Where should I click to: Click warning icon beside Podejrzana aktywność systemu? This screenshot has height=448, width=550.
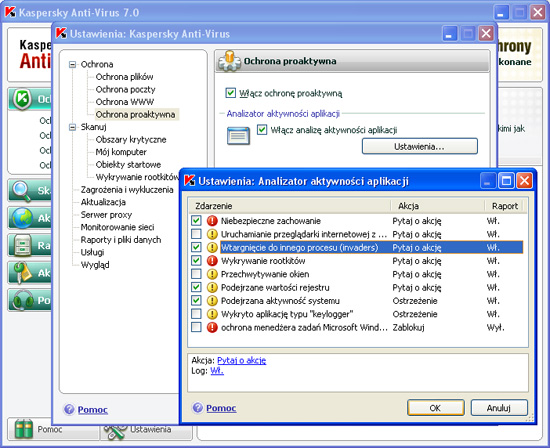212,301
